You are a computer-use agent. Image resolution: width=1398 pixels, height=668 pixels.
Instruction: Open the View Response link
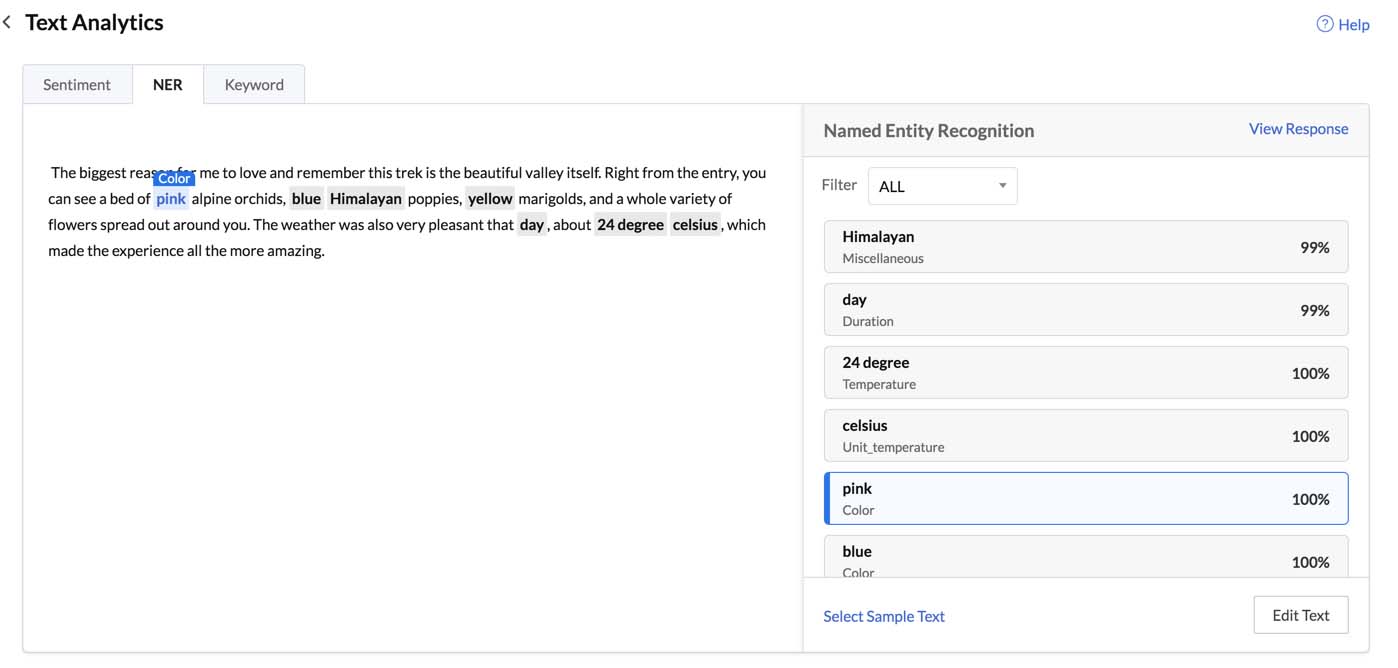pos(1298,129)
